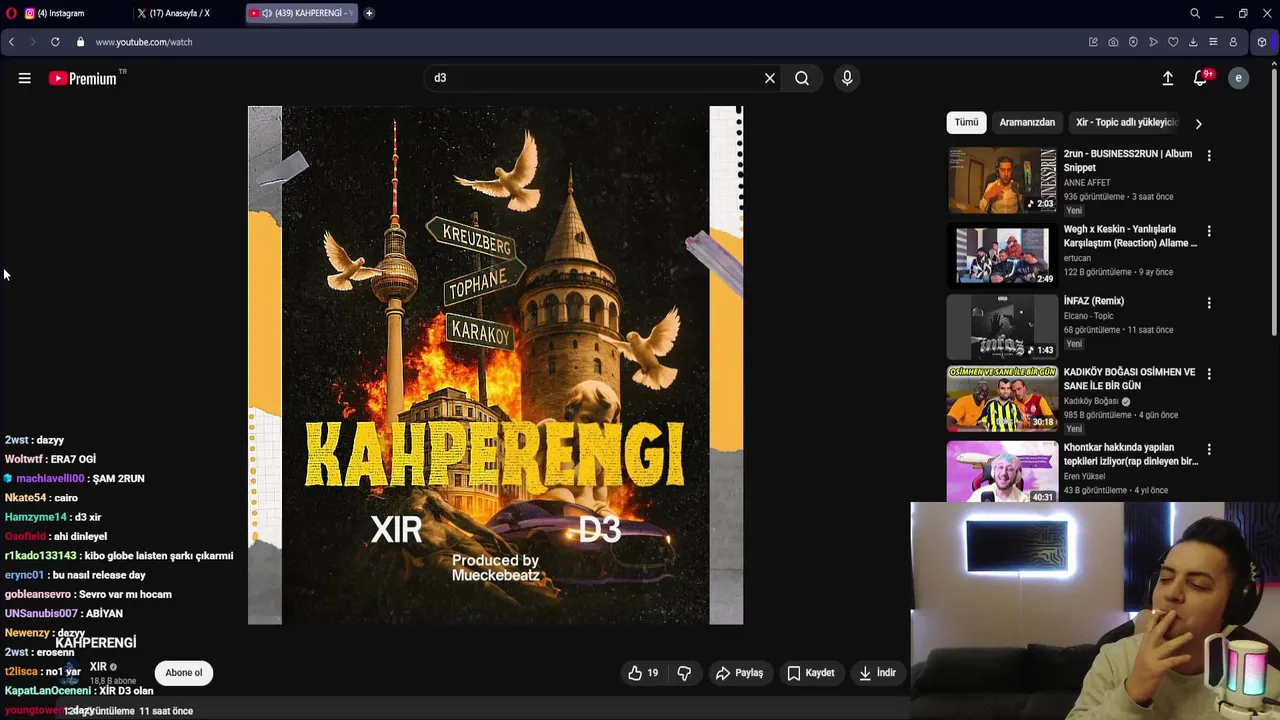Open the browser downloads icon
This screenshot has height=720, width=1280.
coord(1193,42)
